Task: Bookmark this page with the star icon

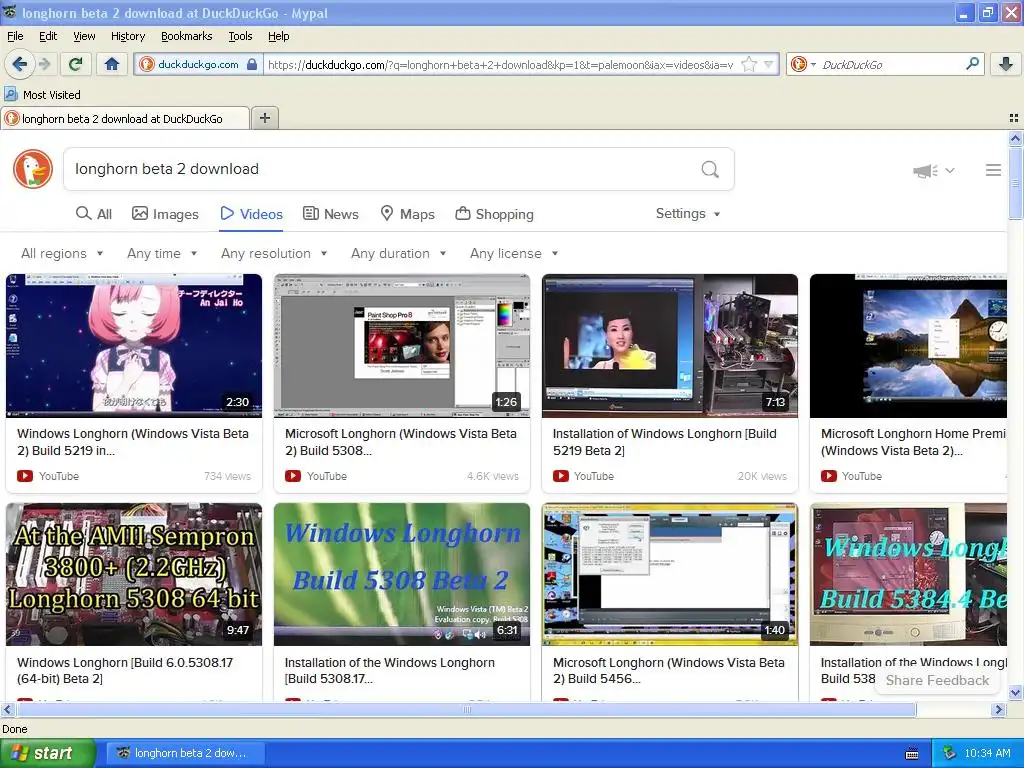Action: (x=749, y=64)
